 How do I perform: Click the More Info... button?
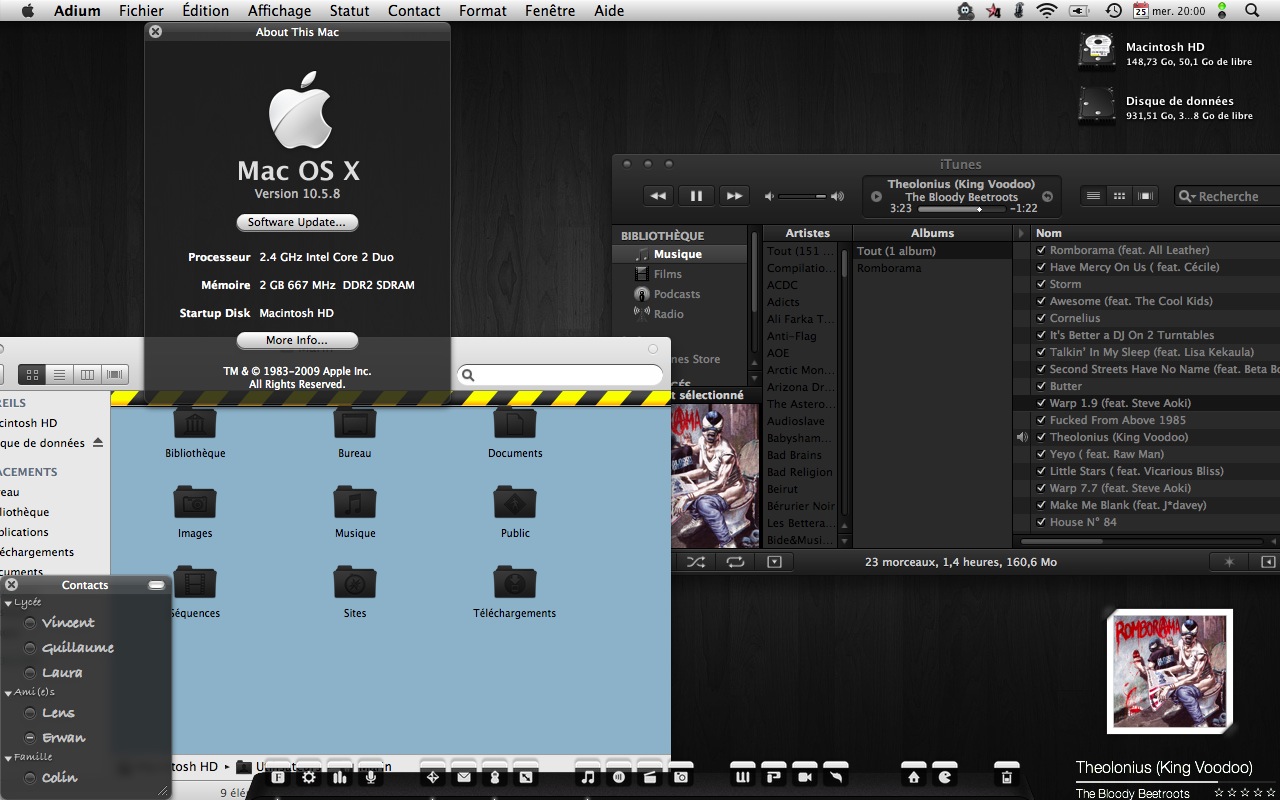(297, 340)
